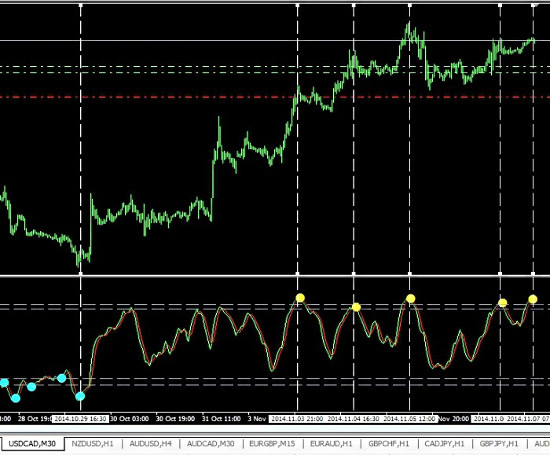
Task: Select the active USDCAD,M30 tab
Action: tap(32, 444)
